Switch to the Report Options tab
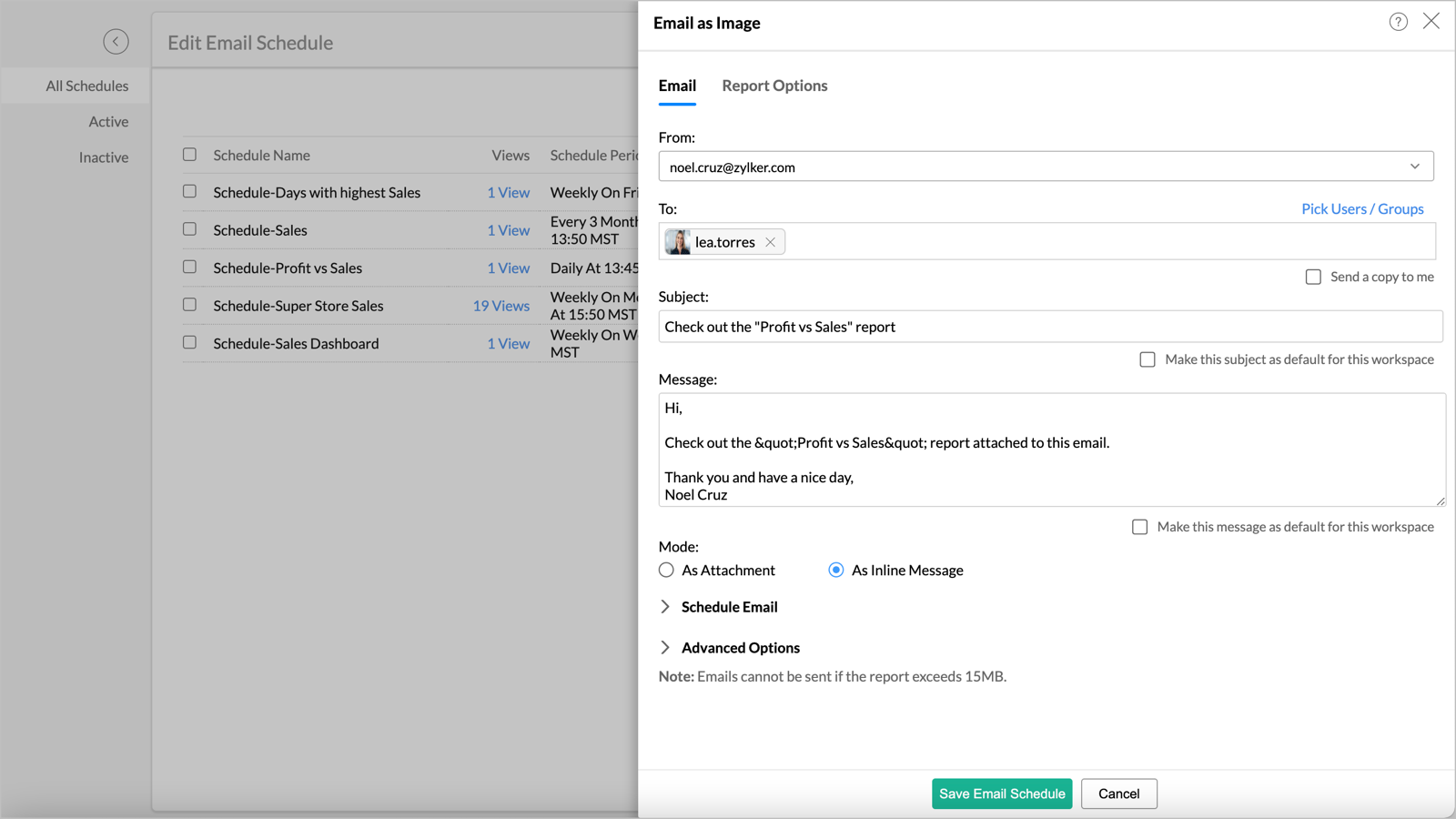This screenshot has width=1456, height=819. [x=774, y=86]
